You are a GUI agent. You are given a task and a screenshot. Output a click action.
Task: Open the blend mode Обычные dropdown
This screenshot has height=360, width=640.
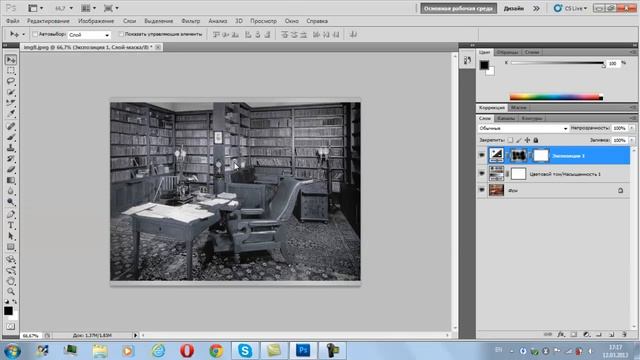tap(523, 128)
